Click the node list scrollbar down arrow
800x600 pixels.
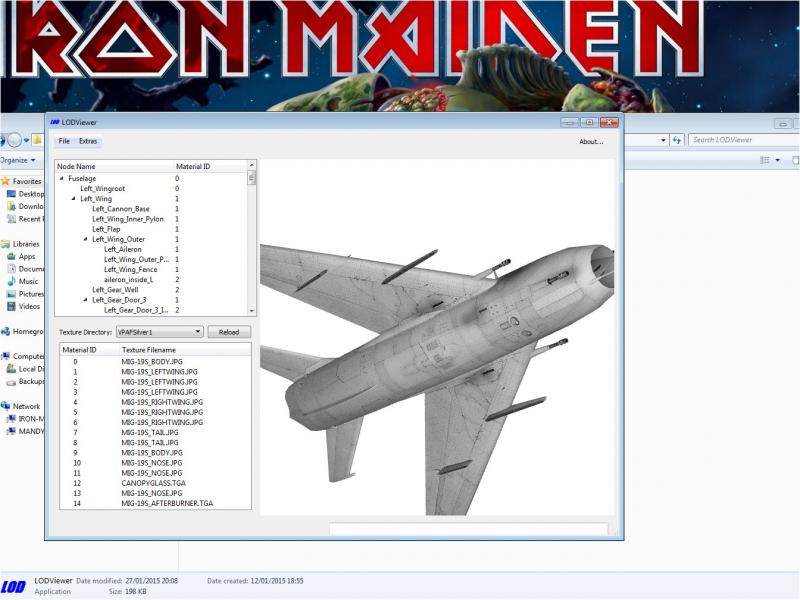tap(252, 311)
